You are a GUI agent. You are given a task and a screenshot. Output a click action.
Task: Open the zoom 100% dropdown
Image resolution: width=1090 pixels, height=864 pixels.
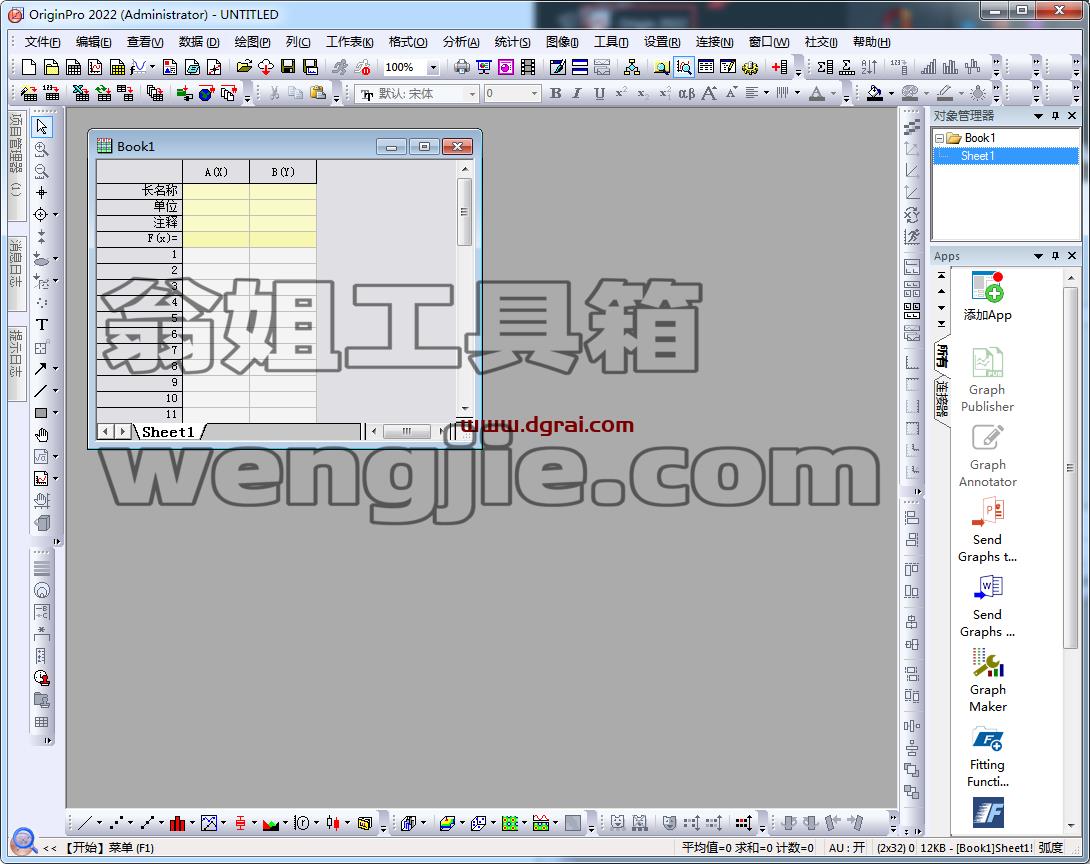[x=433, y=67]
